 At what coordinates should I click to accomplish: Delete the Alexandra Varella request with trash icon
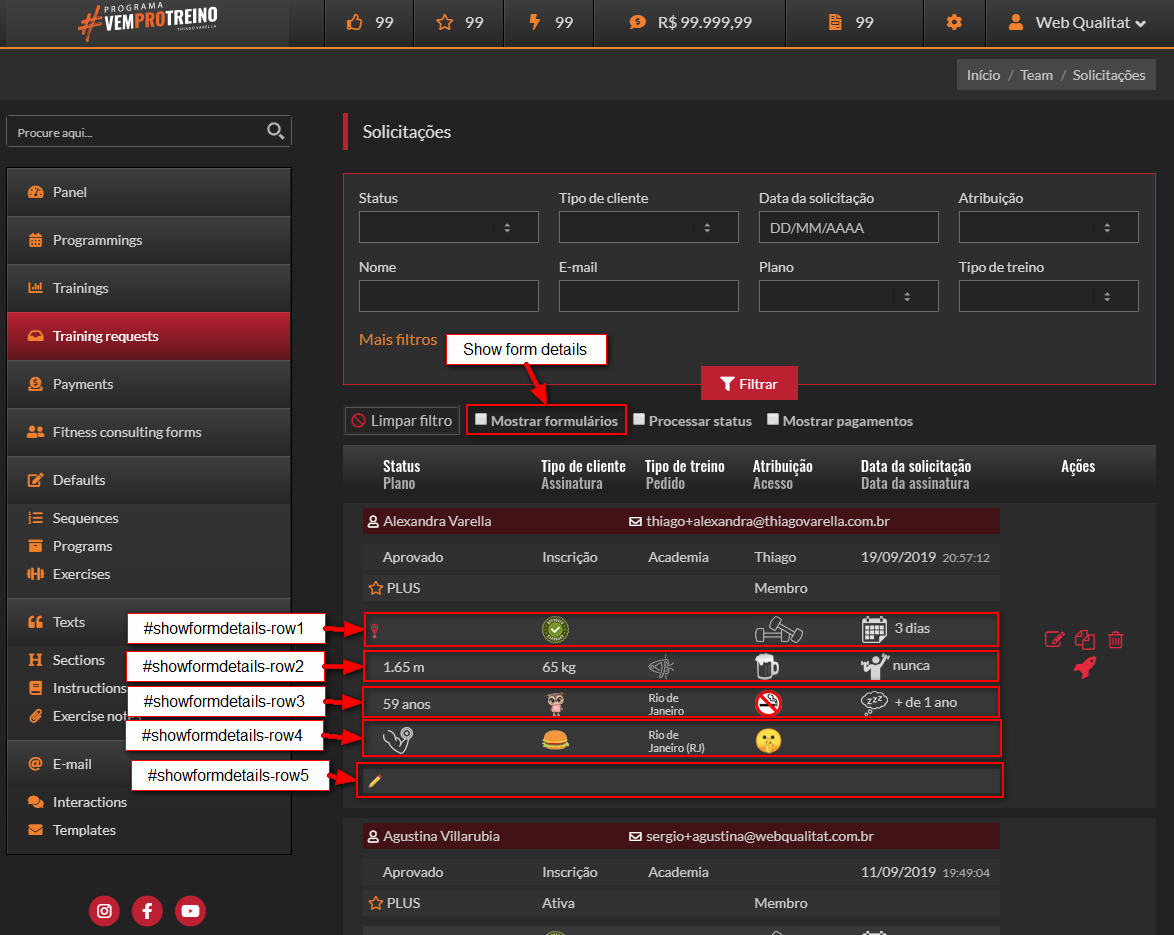click(1116, 639)
